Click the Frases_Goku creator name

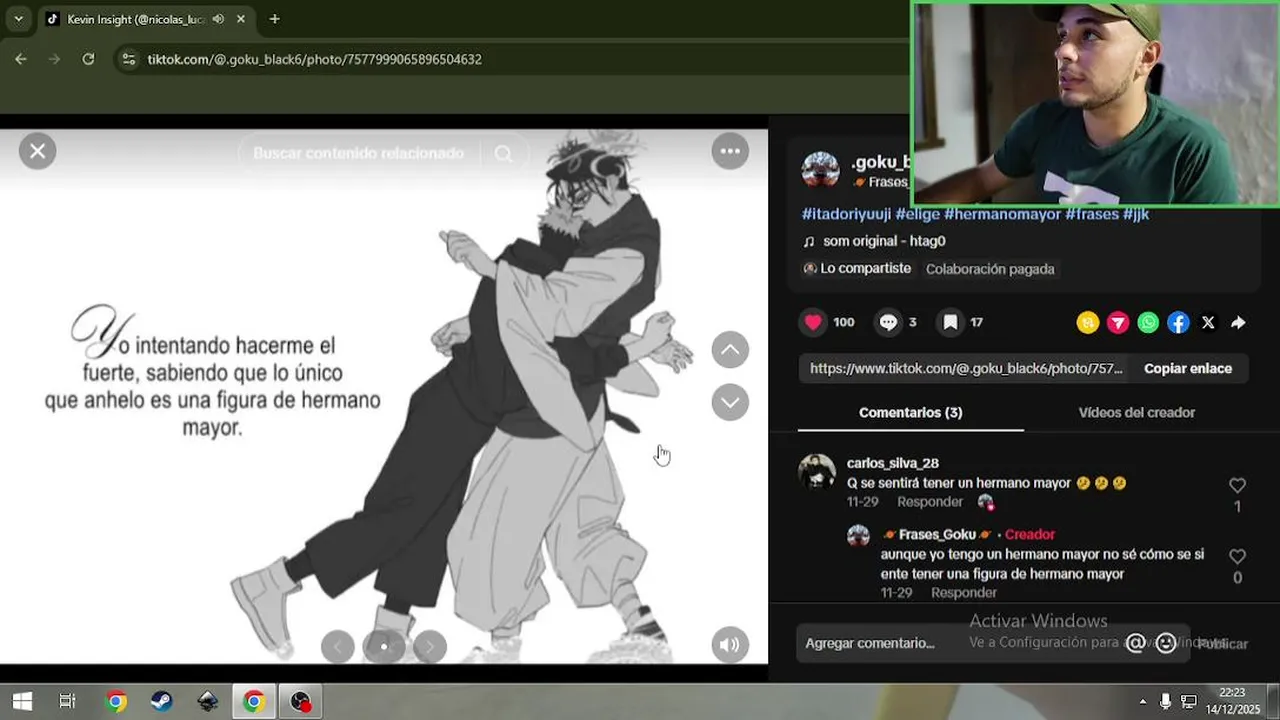[937, 535]
